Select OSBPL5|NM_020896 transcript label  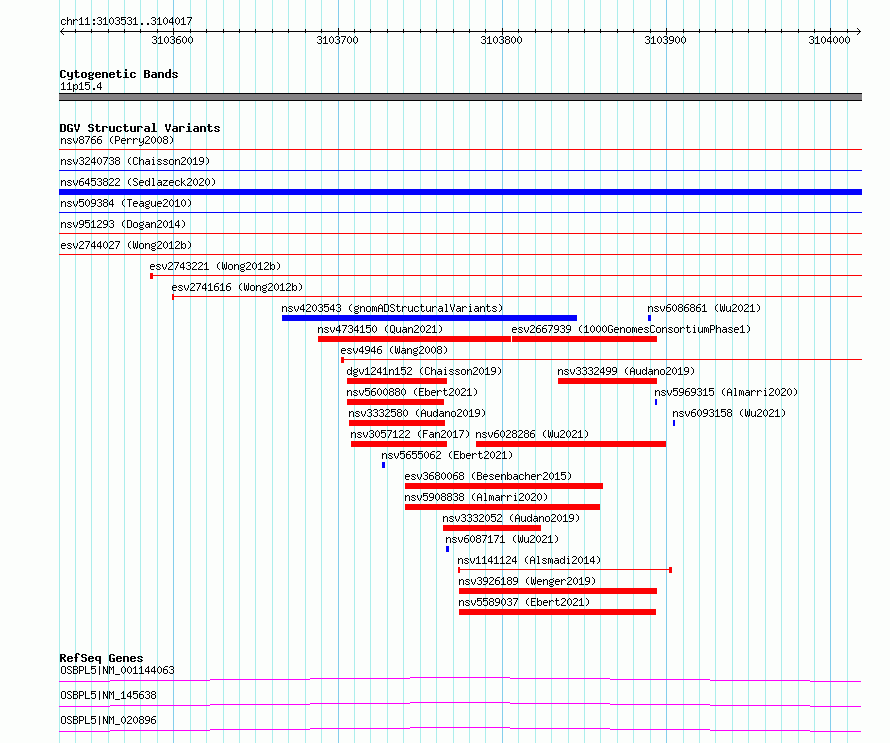click(x=108, y=720)
